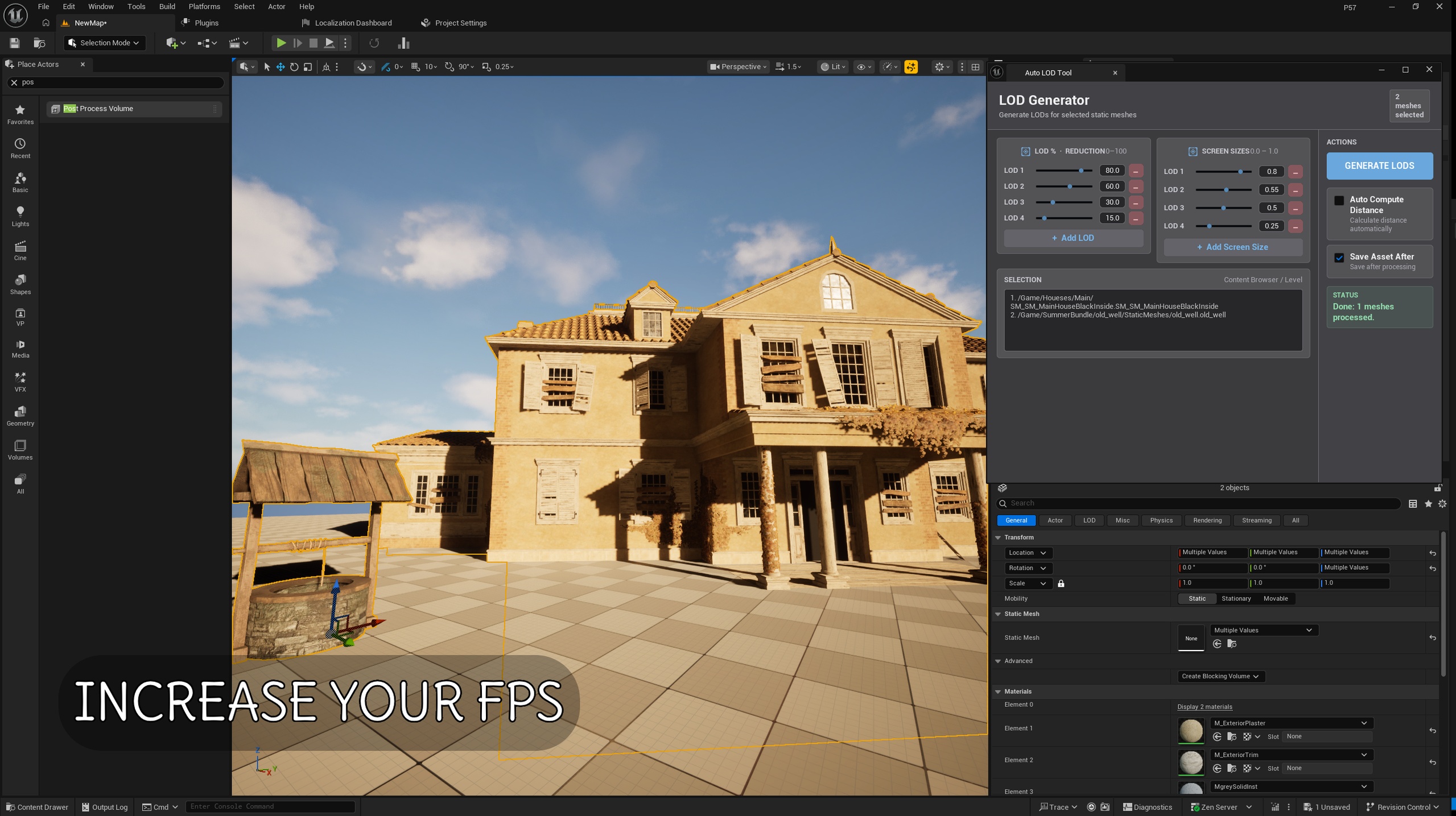Click the Details panel Search field

1198,503
